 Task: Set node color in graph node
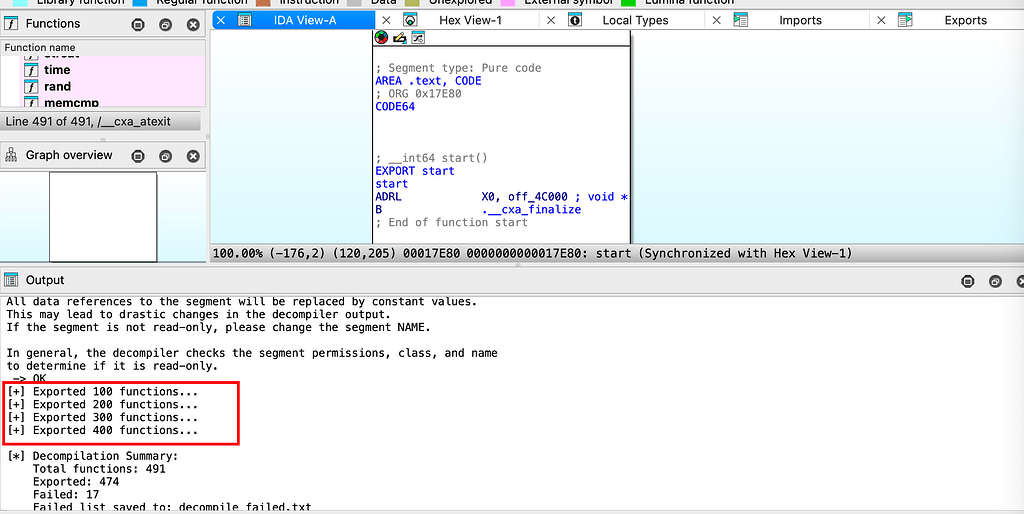[x=381, y=38]
